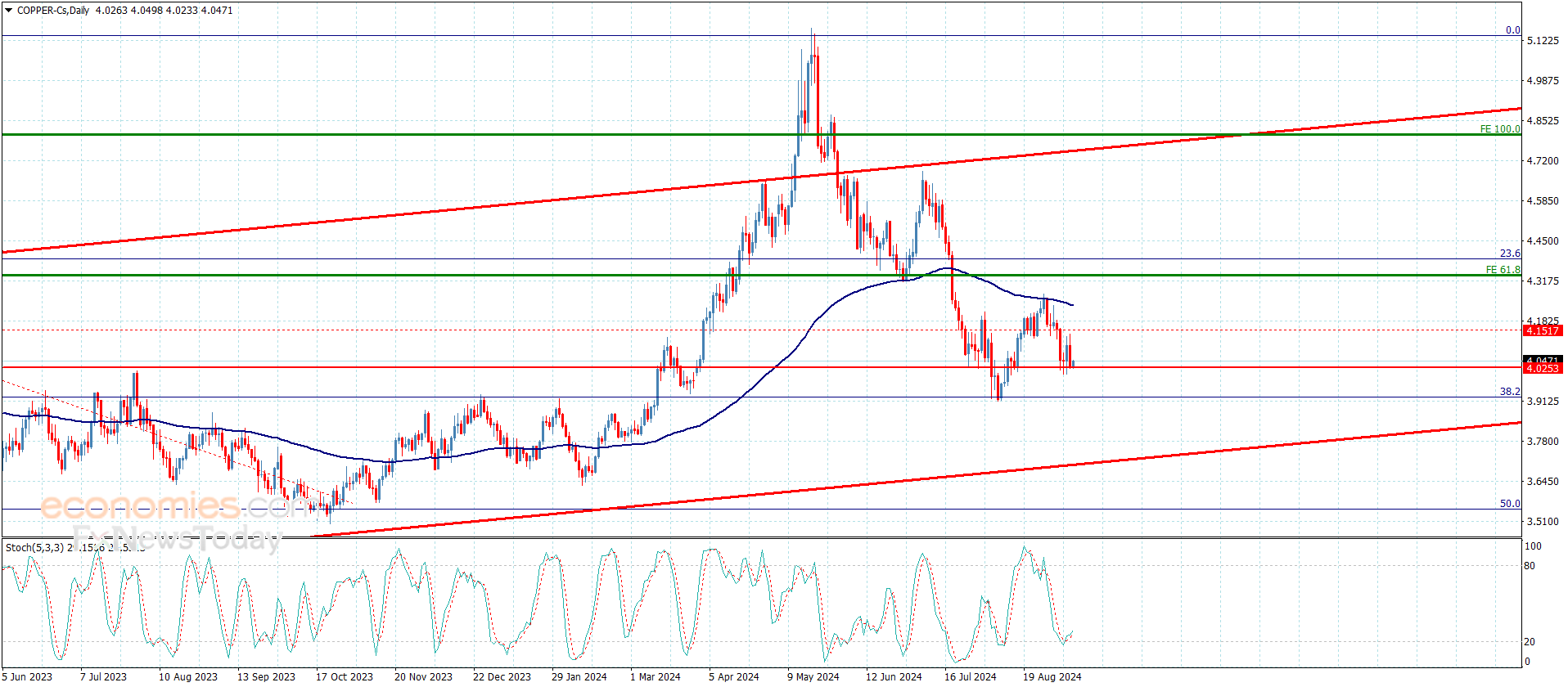
Task: Click the 19 Aug 2024 date label
Action: pos(1052,676)
